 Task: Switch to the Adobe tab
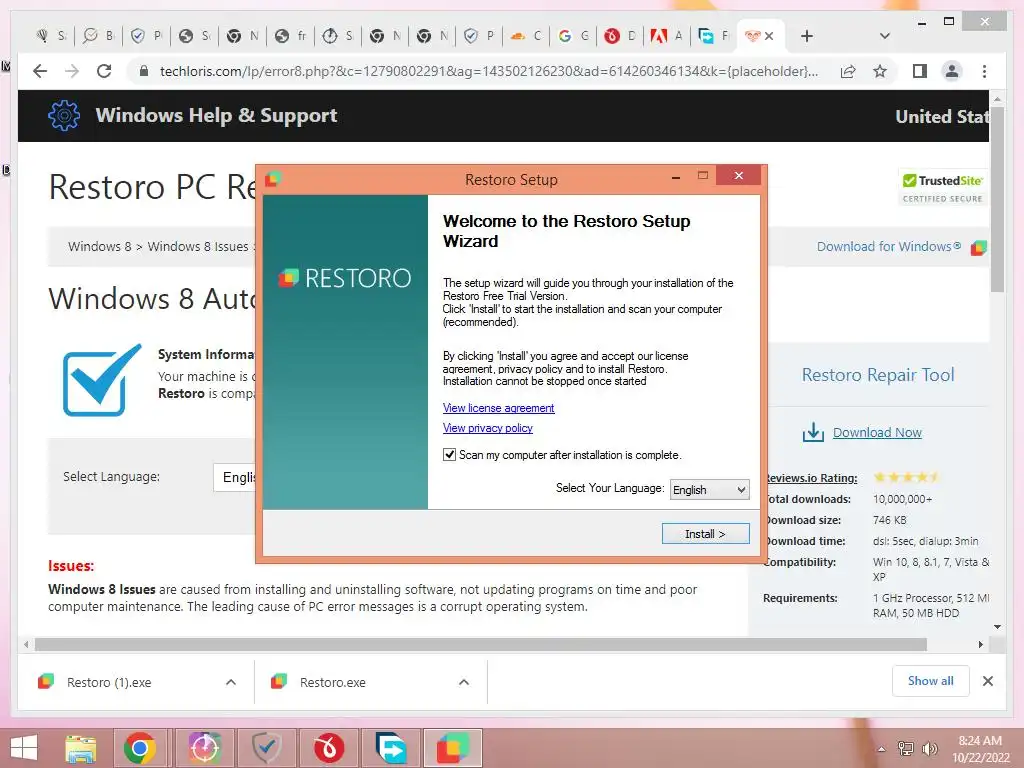click(667, 36)
